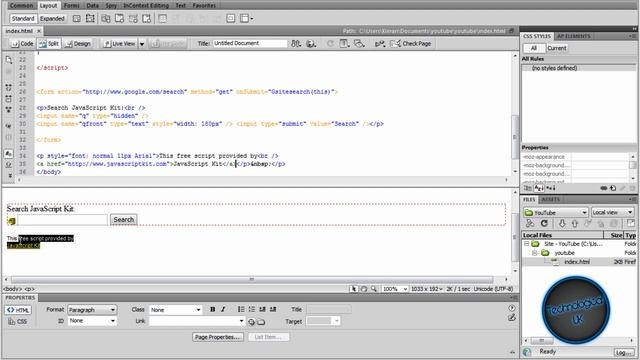640x360 pixels.
Task: Click the Check Page button
Action: pyautogui.click(x=411, y=43)
